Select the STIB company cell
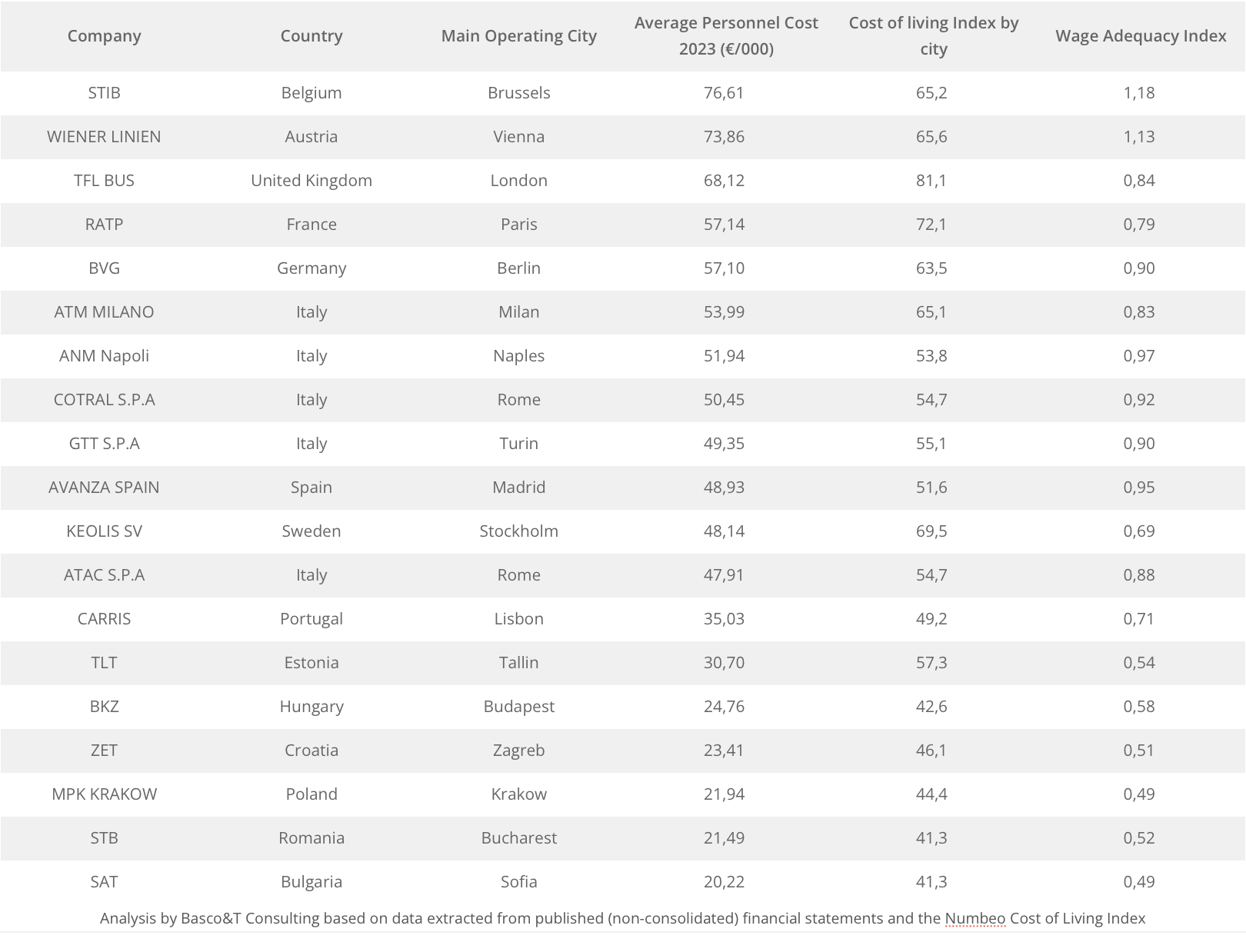 click(104, 93)
